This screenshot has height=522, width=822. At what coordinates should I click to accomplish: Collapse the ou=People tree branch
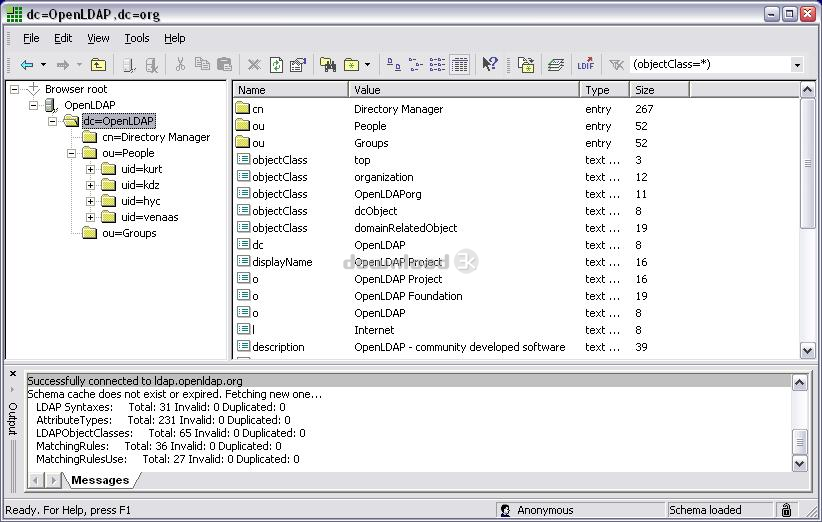[71, 153]
